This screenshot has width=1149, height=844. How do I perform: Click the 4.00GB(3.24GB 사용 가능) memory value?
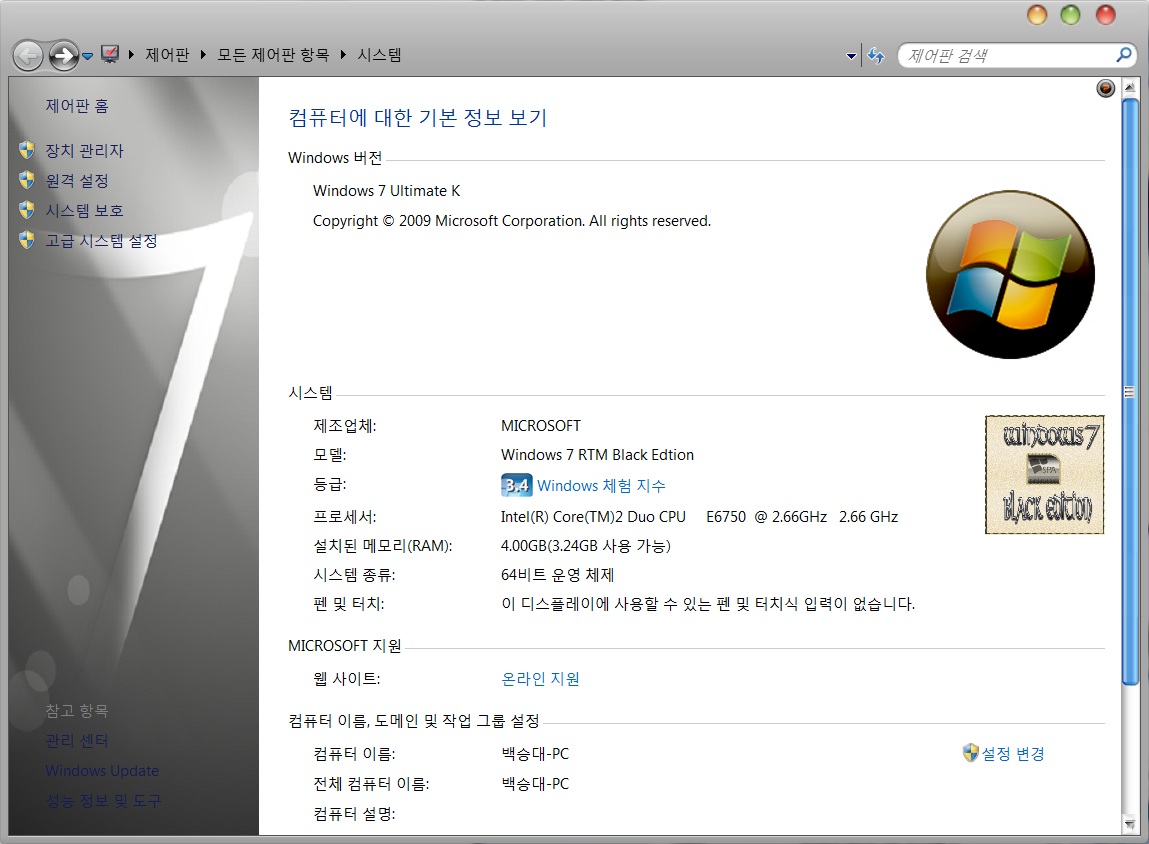(585, 546)
